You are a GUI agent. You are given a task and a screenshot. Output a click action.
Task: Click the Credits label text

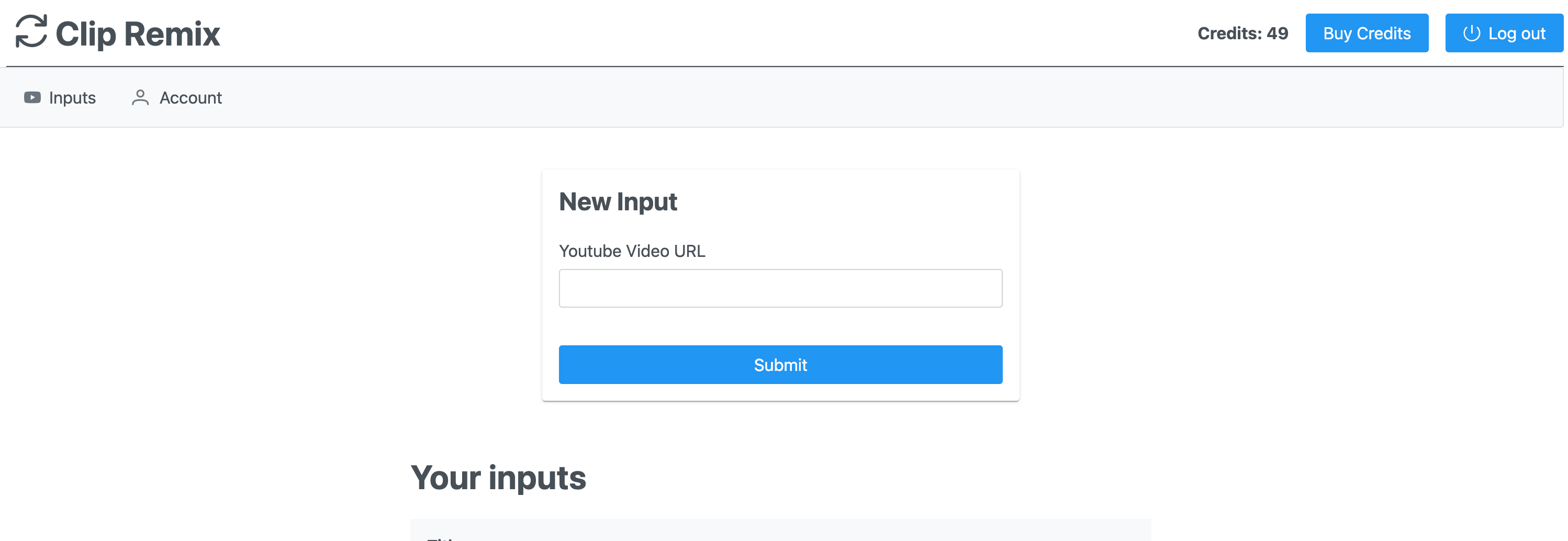click(x=1229, y=33)
